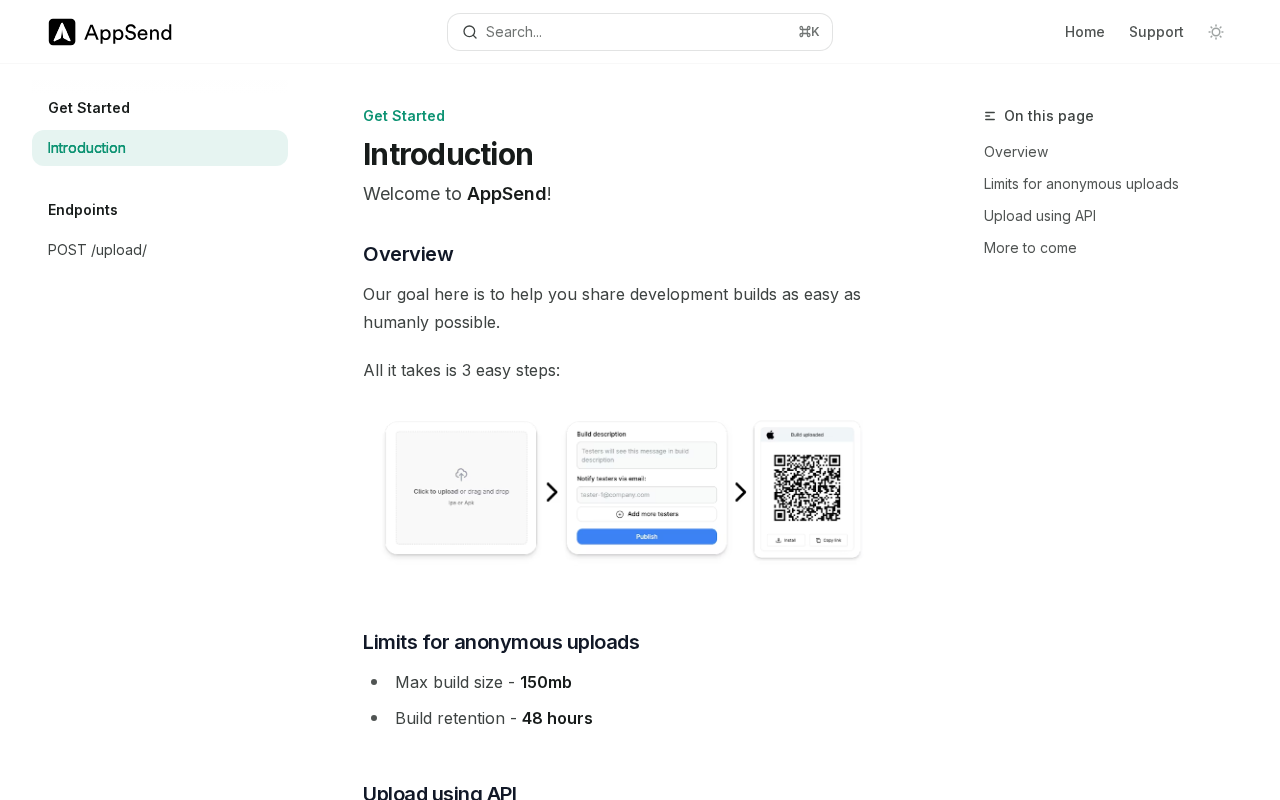This screenshot has width=1280, height=800.
Task: Click the Get Started breadcrumb label
Action: pos(404,116)
